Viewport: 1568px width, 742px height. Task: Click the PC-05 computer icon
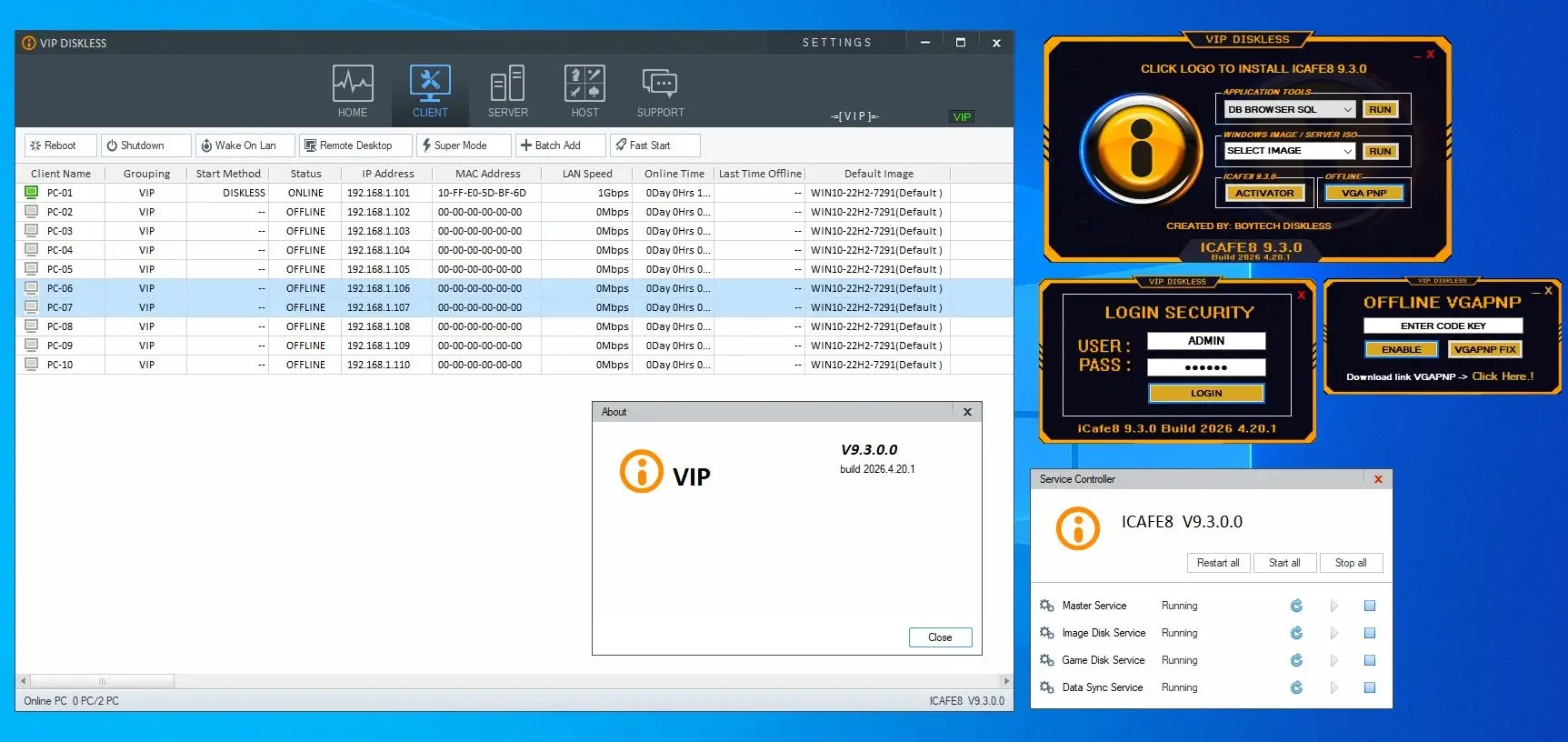31,269
